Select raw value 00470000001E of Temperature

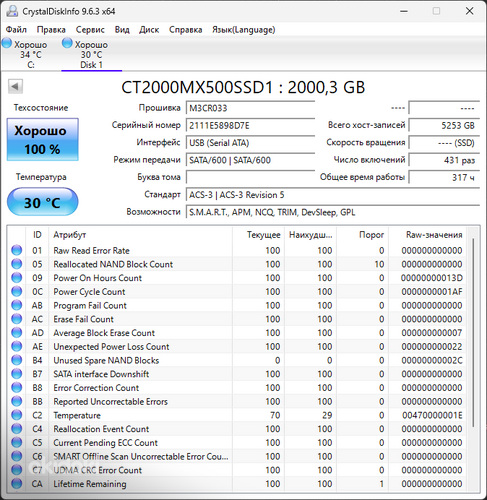coord(431,415)
